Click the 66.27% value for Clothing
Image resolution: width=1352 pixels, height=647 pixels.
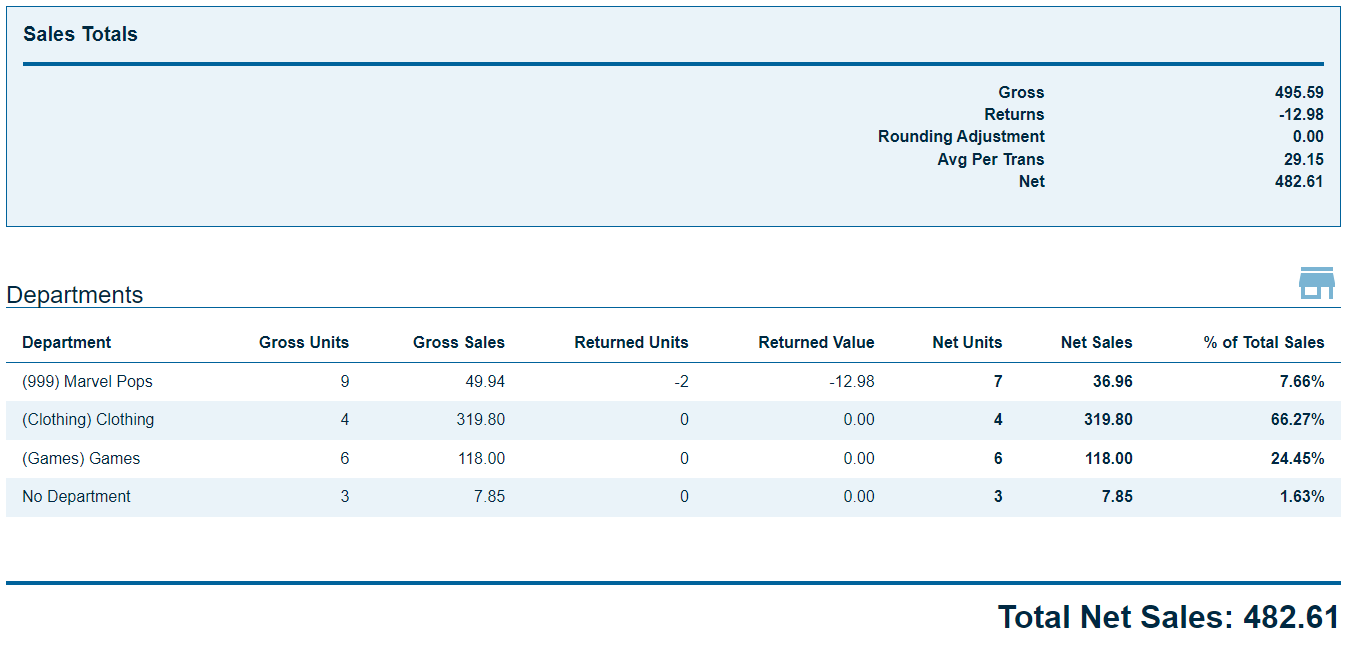(x=1297, y=420)
